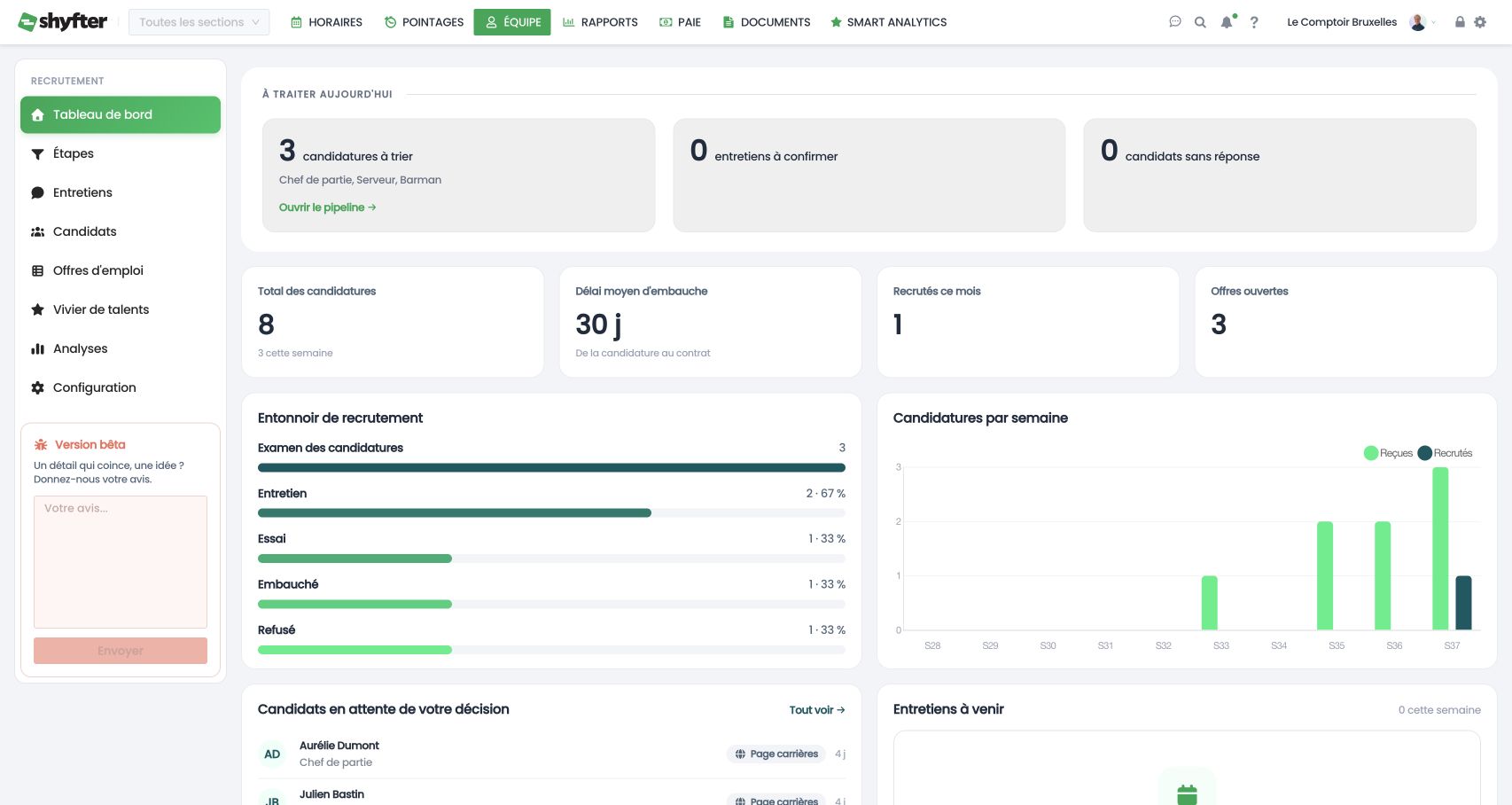1512x805 pixels.
Task: Open the help question mark
Action: point(1254,22)
